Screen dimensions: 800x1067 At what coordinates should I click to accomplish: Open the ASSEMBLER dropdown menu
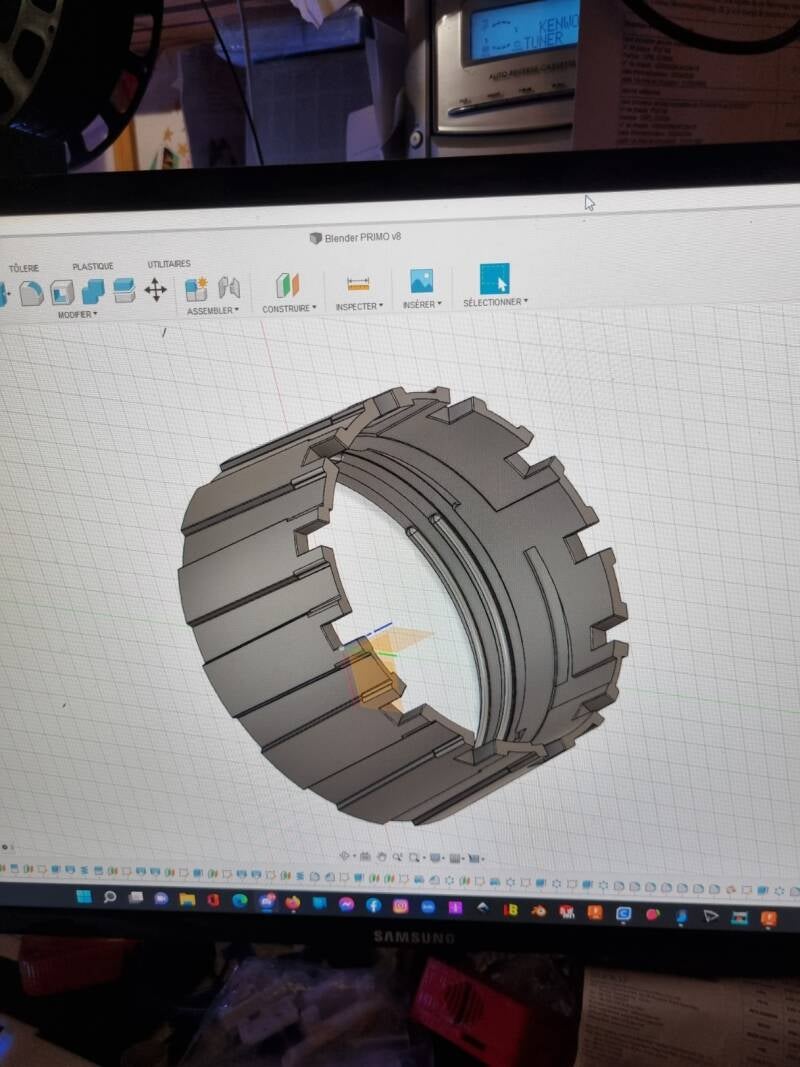click(x=213, y=310)
